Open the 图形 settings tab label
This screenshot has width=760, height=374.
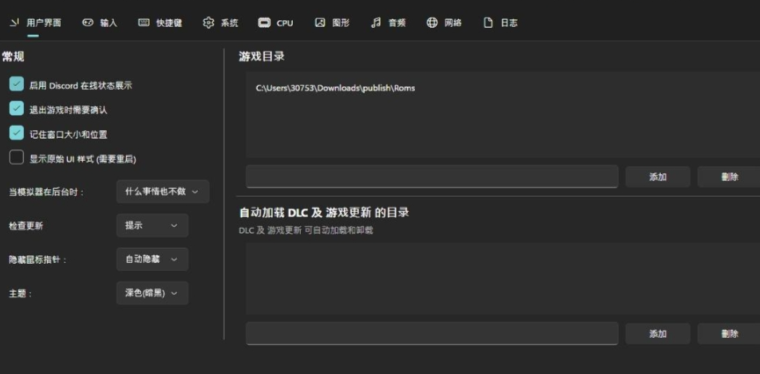(340, 23)
